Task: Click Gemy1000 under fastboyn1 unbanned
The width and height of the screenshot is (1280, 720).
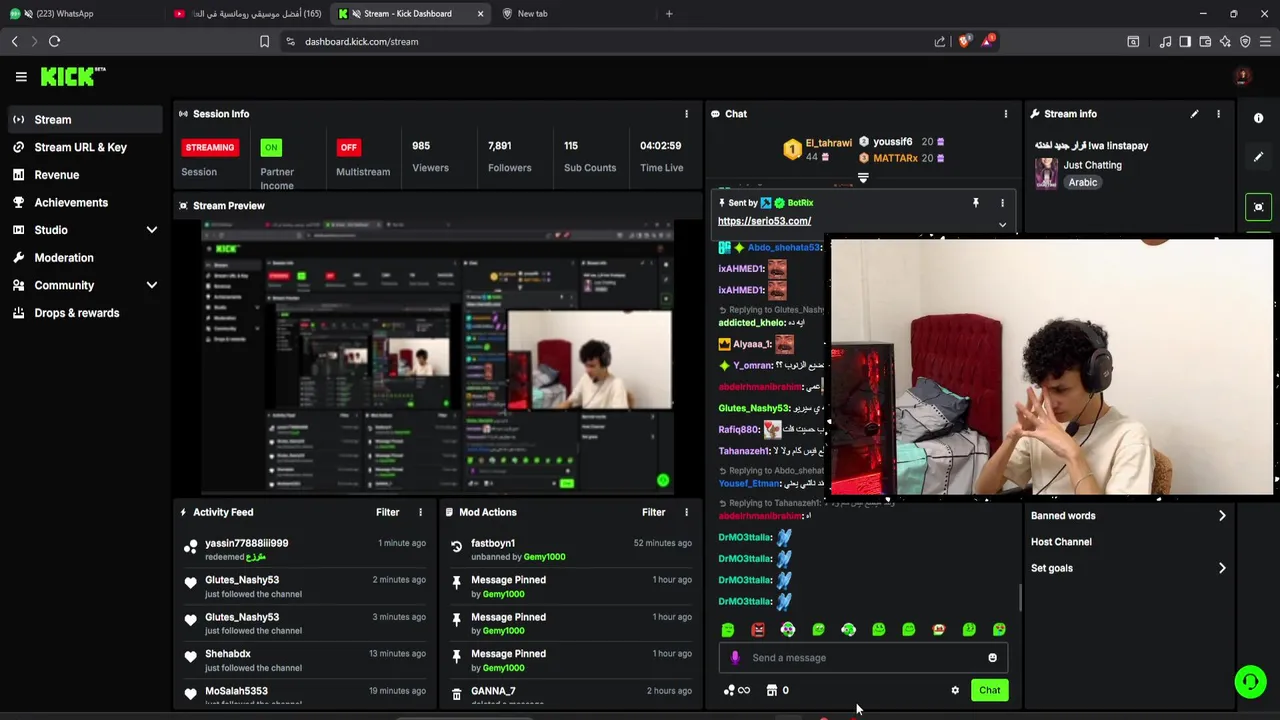Action: (544, 557)
